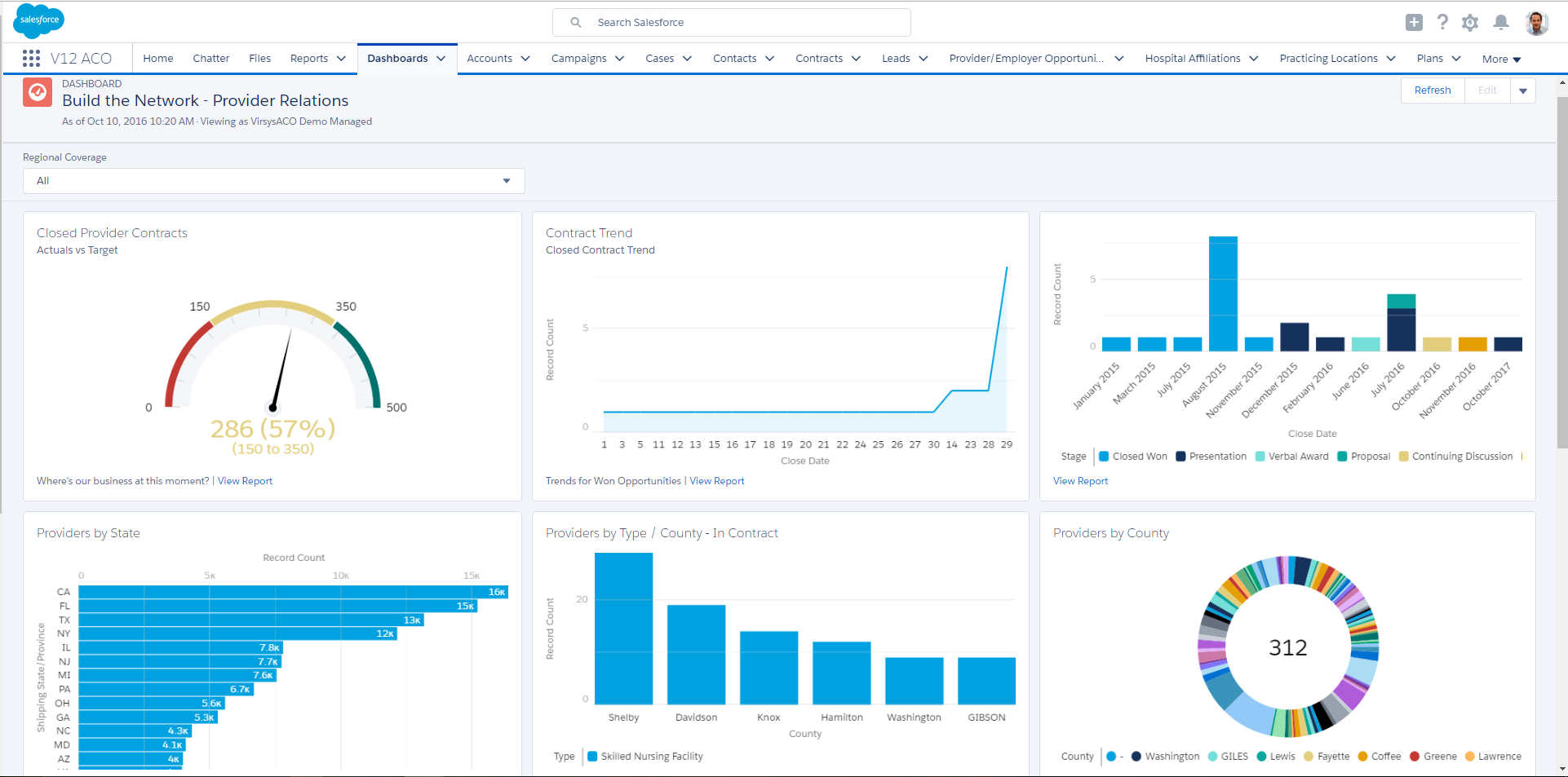Open View Report under Closed Provider Contracts
Viewport: 1568px width, 777px height.
245,481
